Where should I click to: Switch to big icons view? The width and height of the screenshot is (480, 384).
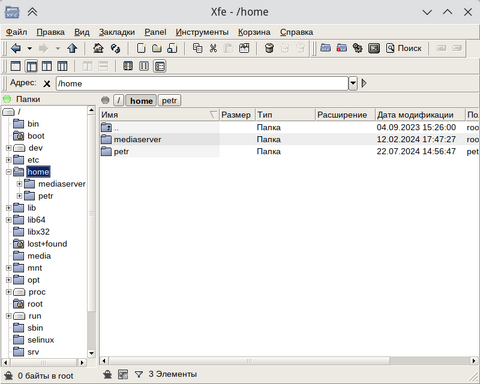coord(128,66)
